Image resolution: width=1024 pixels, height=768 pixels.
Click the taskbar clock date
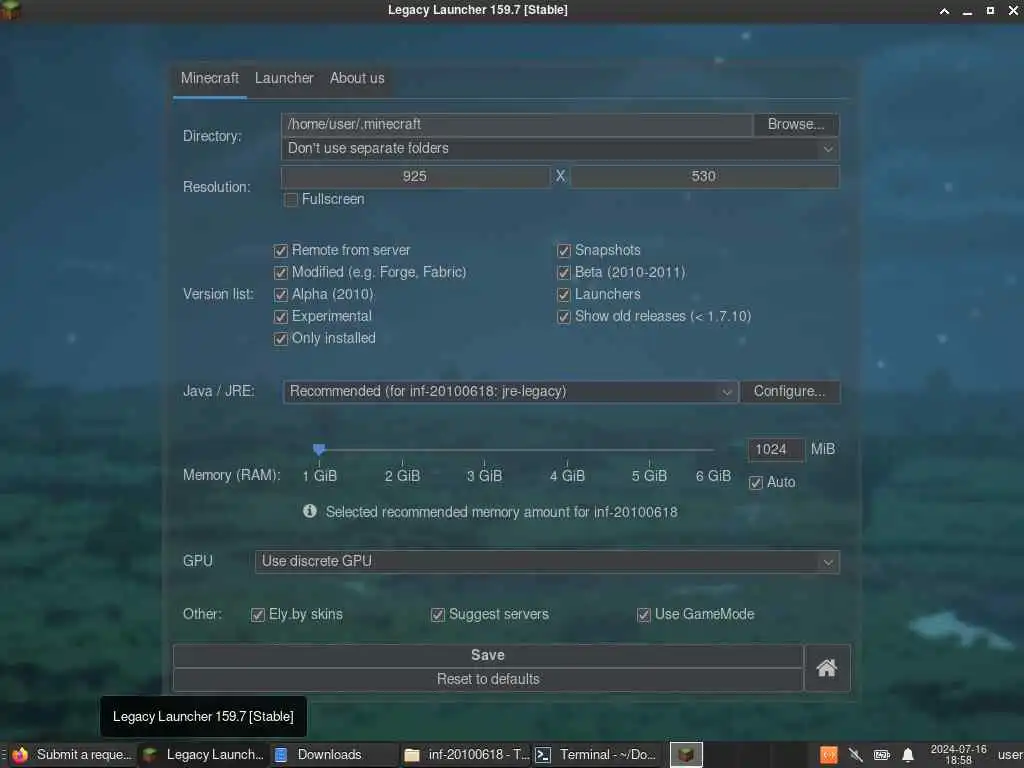(x=958, y=755)
